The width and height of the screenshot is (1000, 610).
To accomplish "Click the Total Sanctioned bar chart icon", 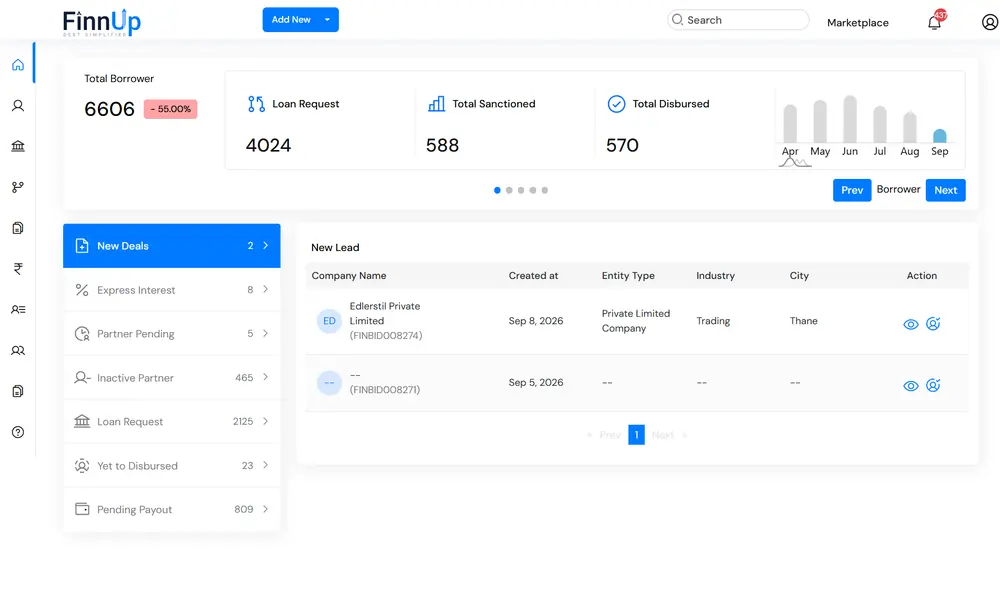I will [x=436, y=104].
